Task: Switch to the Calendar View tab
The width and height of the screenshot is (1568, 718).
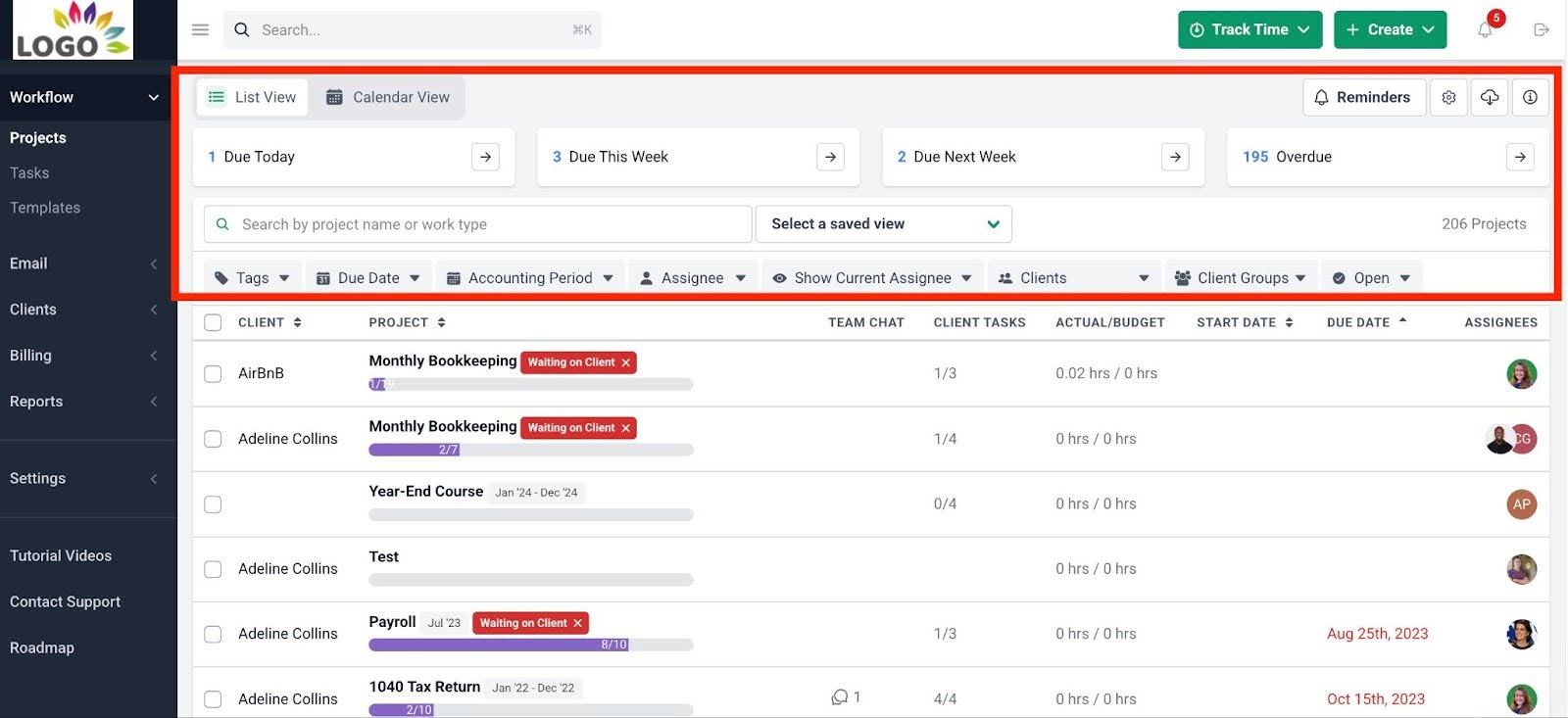Action: coord(388,97)
